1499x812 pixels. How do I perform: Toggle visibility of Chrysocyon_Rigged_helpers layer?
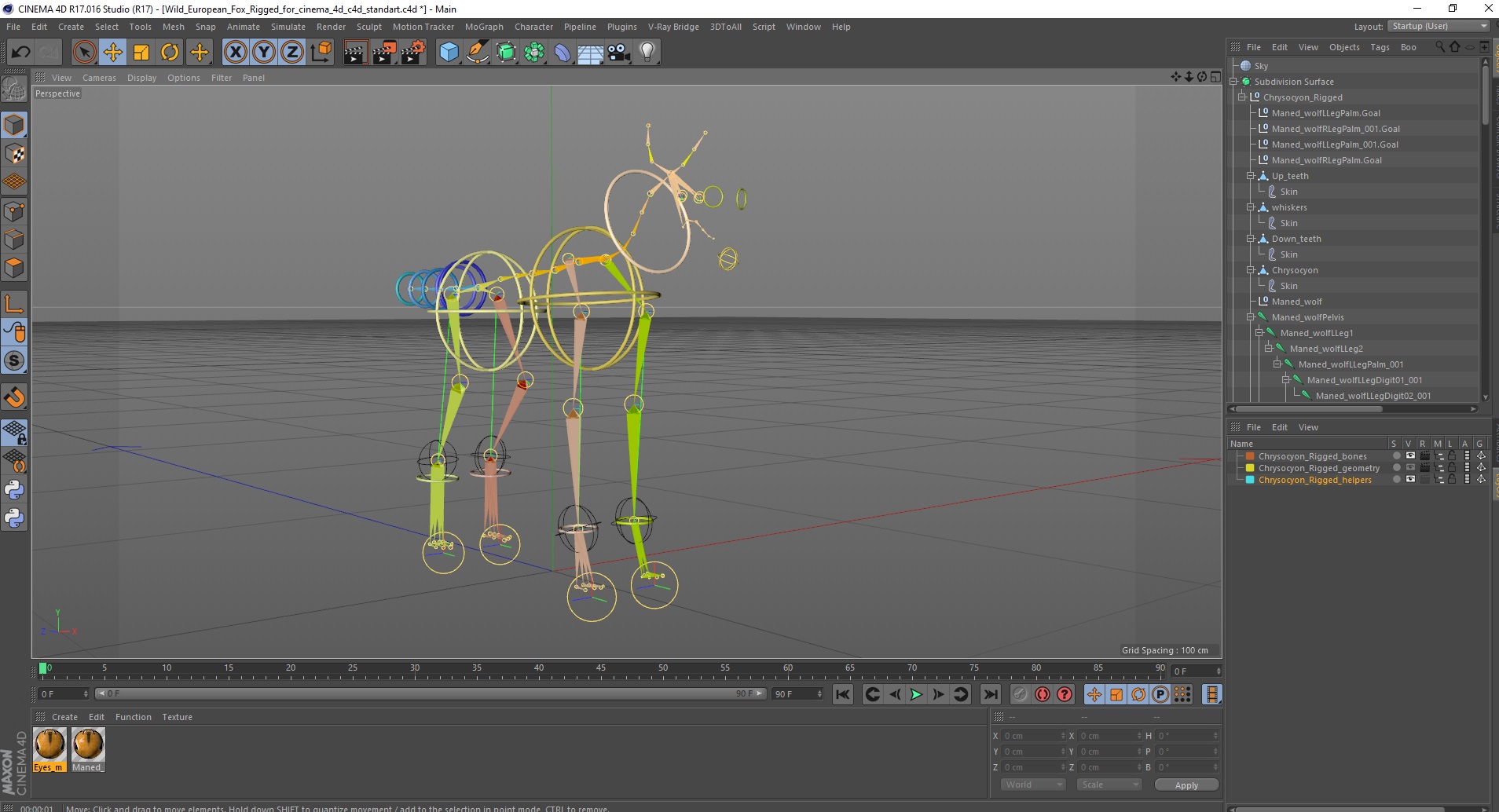[x=1410, y=479]
